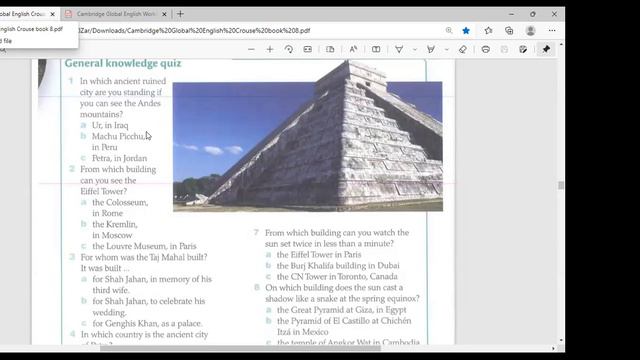Close the first Global English Course tab

point(52,14)
